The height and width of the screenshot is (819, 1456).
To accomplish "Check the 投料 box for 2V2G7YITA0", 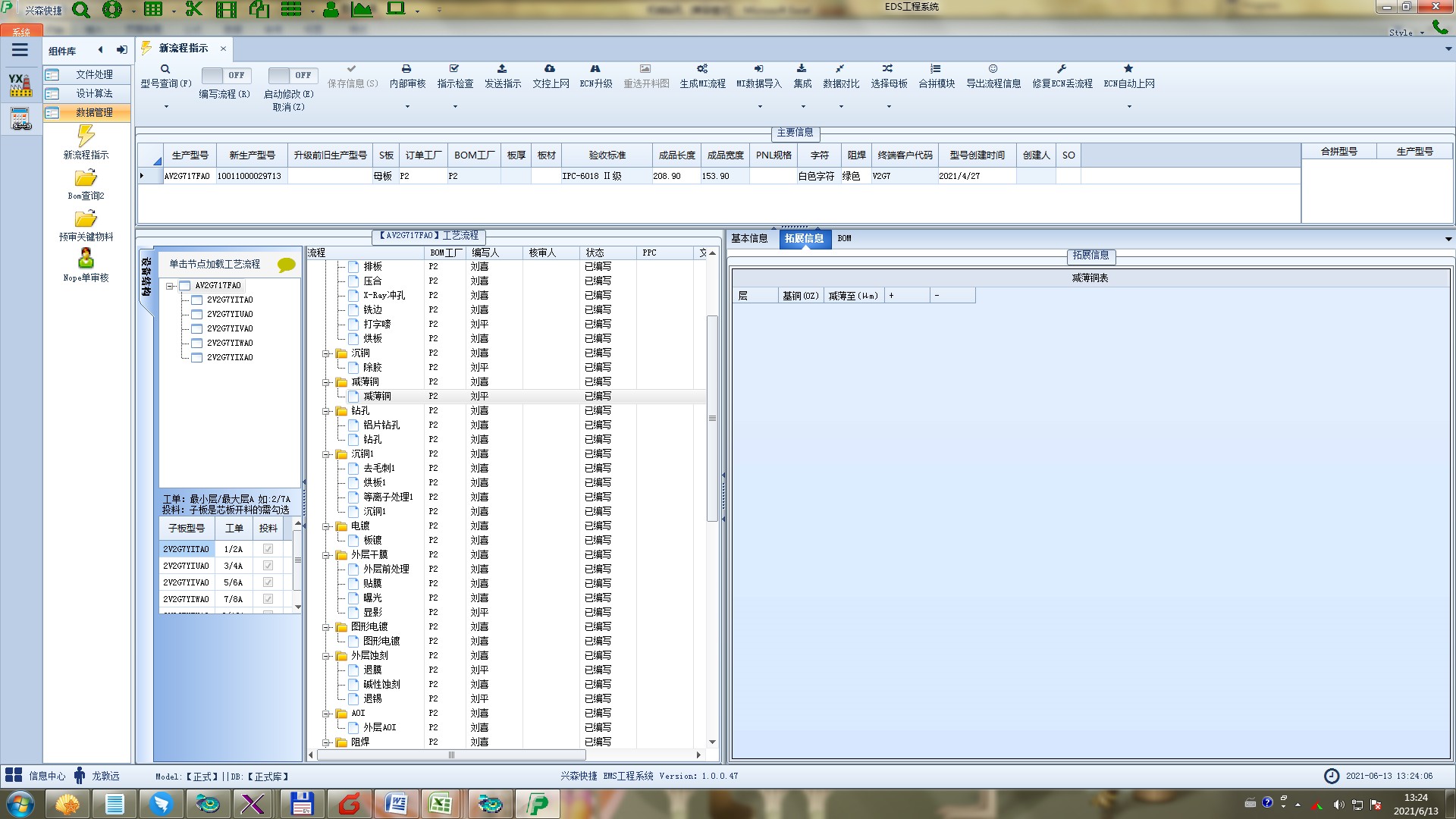I will 268,549.
